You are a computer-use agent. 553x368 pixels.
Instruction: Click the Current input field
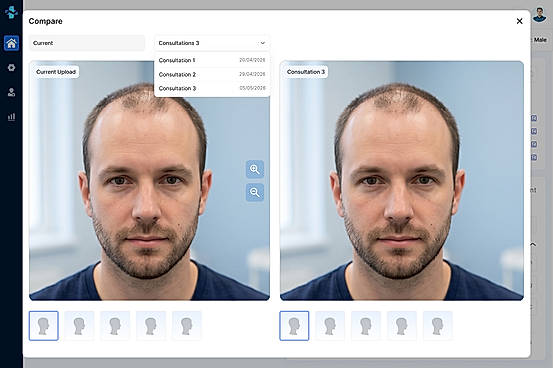coord(87,43)
